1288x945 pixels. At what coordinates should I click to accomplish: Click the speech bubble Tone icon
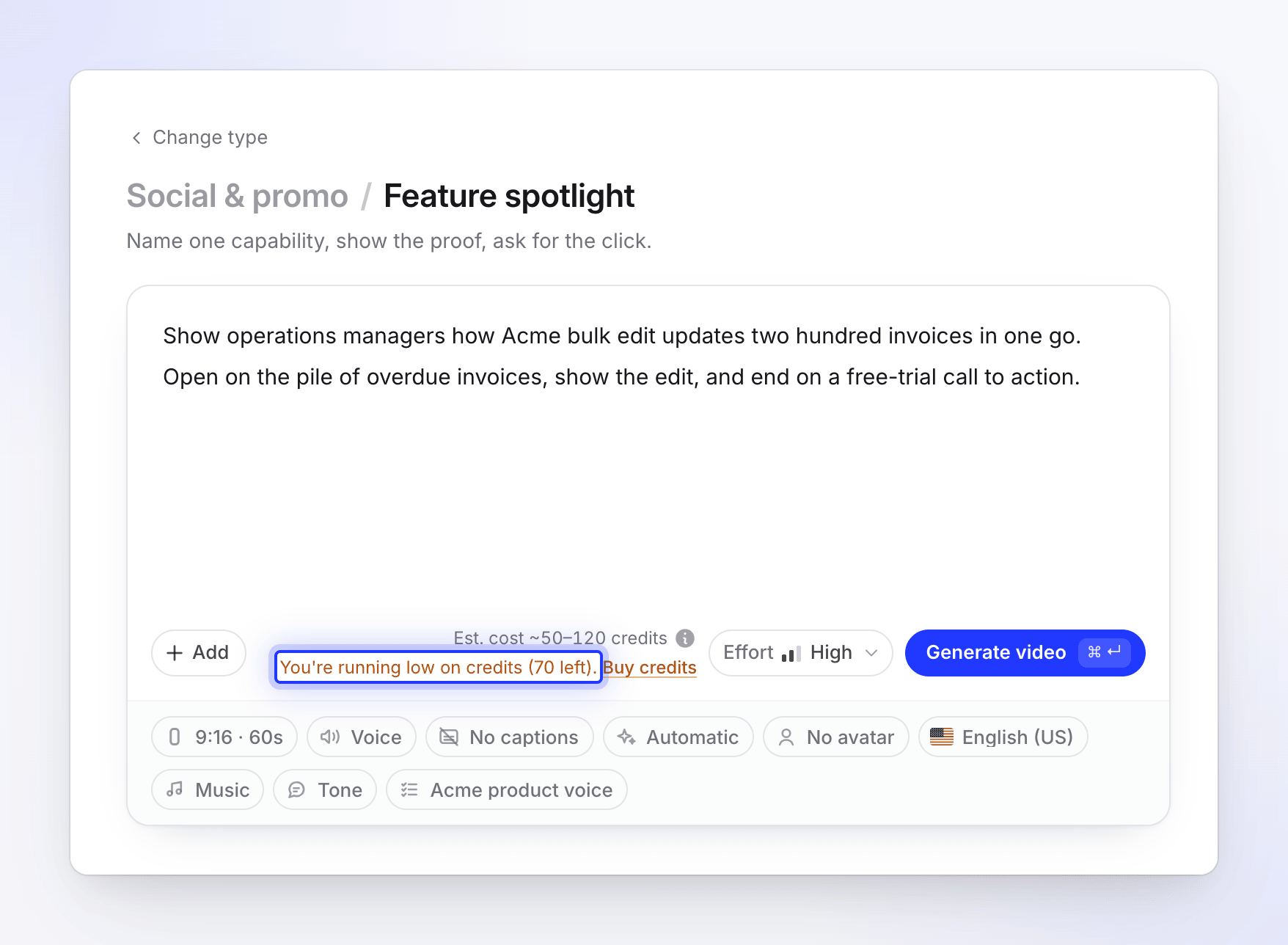point(296,789)
